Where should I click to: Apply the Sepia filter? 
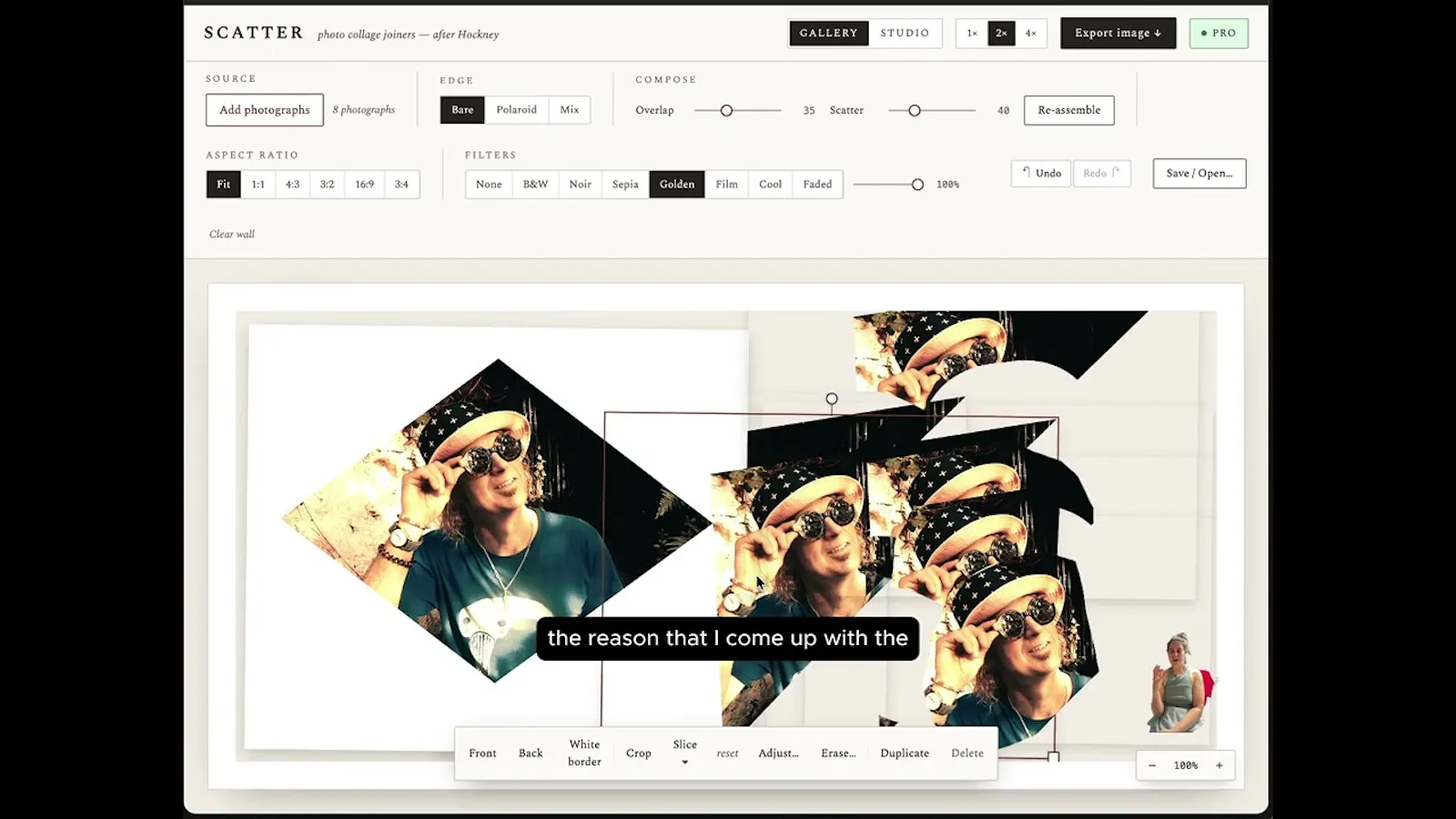click(x=625, y=184)
